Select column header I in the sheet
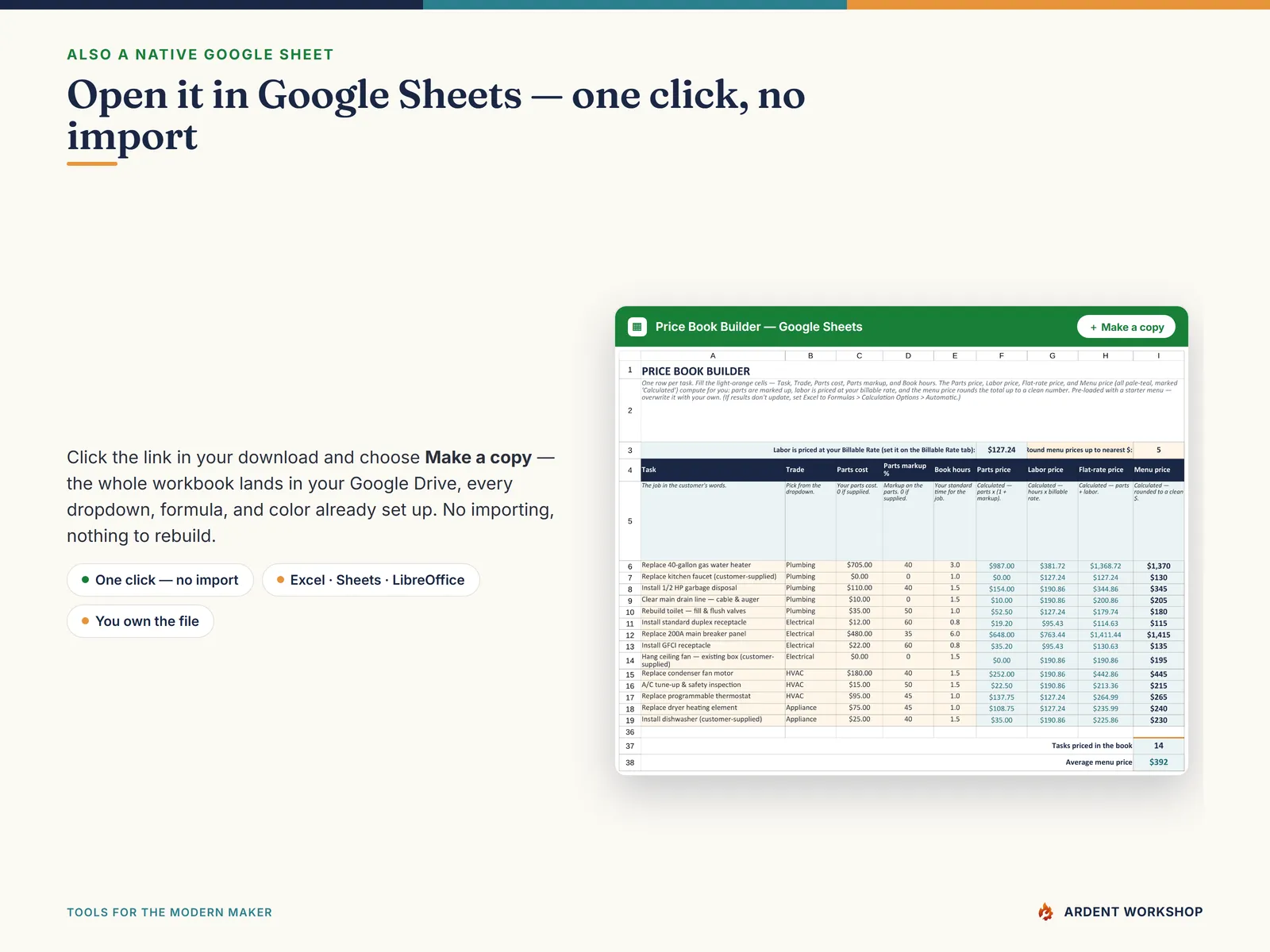Screen dimensions: 1270x952 coord(1159,355)
